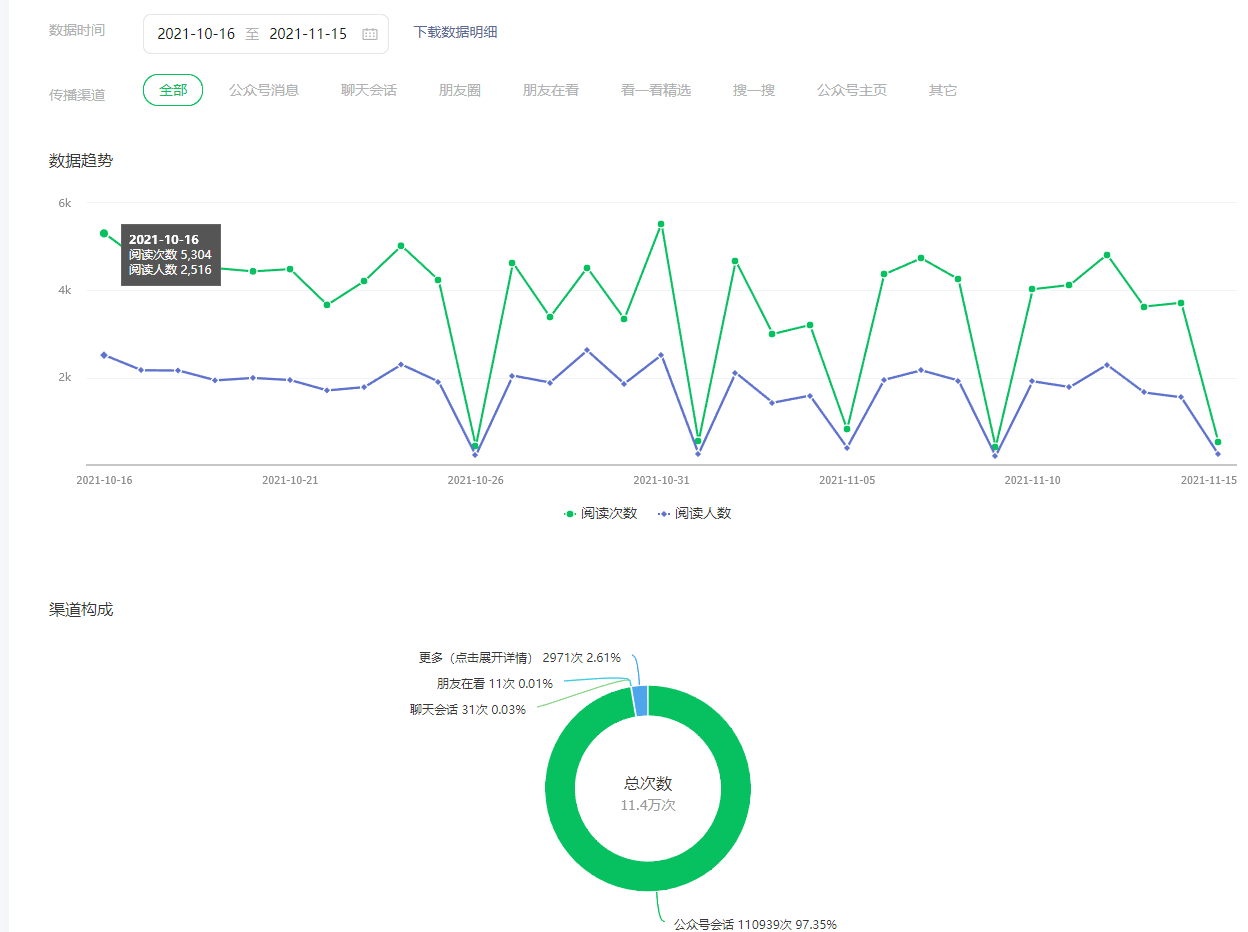Open end date 2021-11-15 field
The image size is (1248, 932).
click(x=308, y=34)
